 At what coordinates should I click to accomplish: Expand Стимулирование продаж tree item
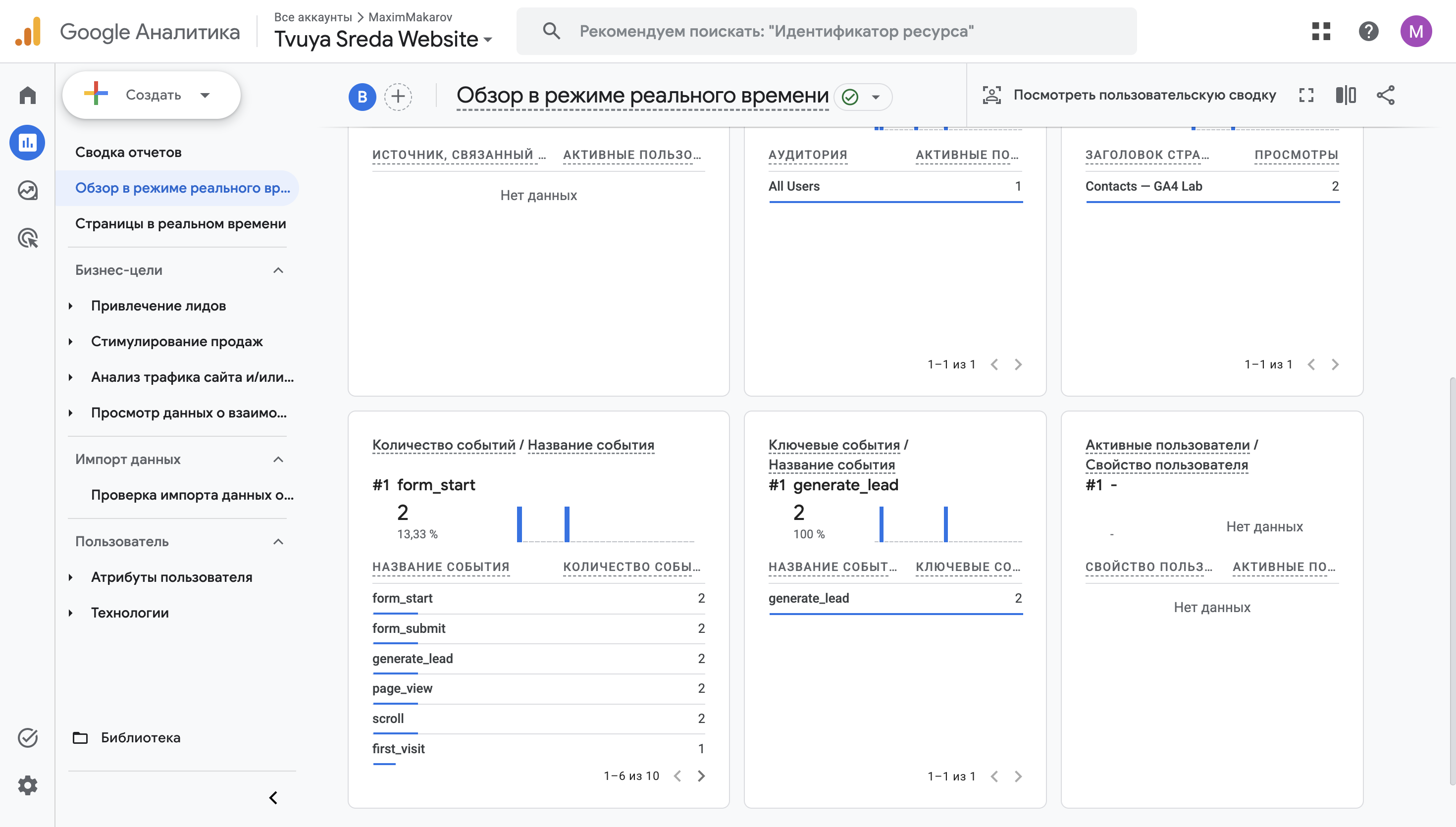tap(70, 341)
